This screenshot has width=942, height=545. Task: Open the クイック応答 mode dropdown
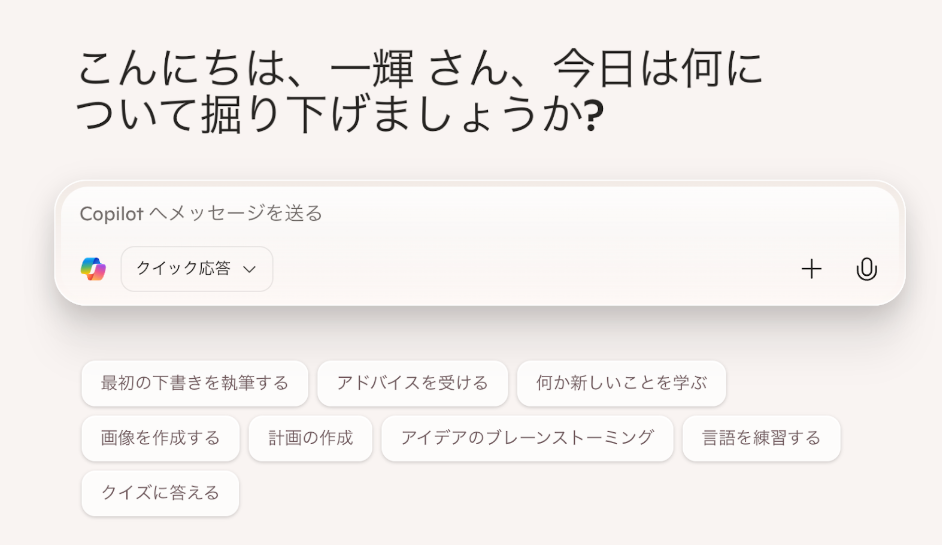coord(197,269)
